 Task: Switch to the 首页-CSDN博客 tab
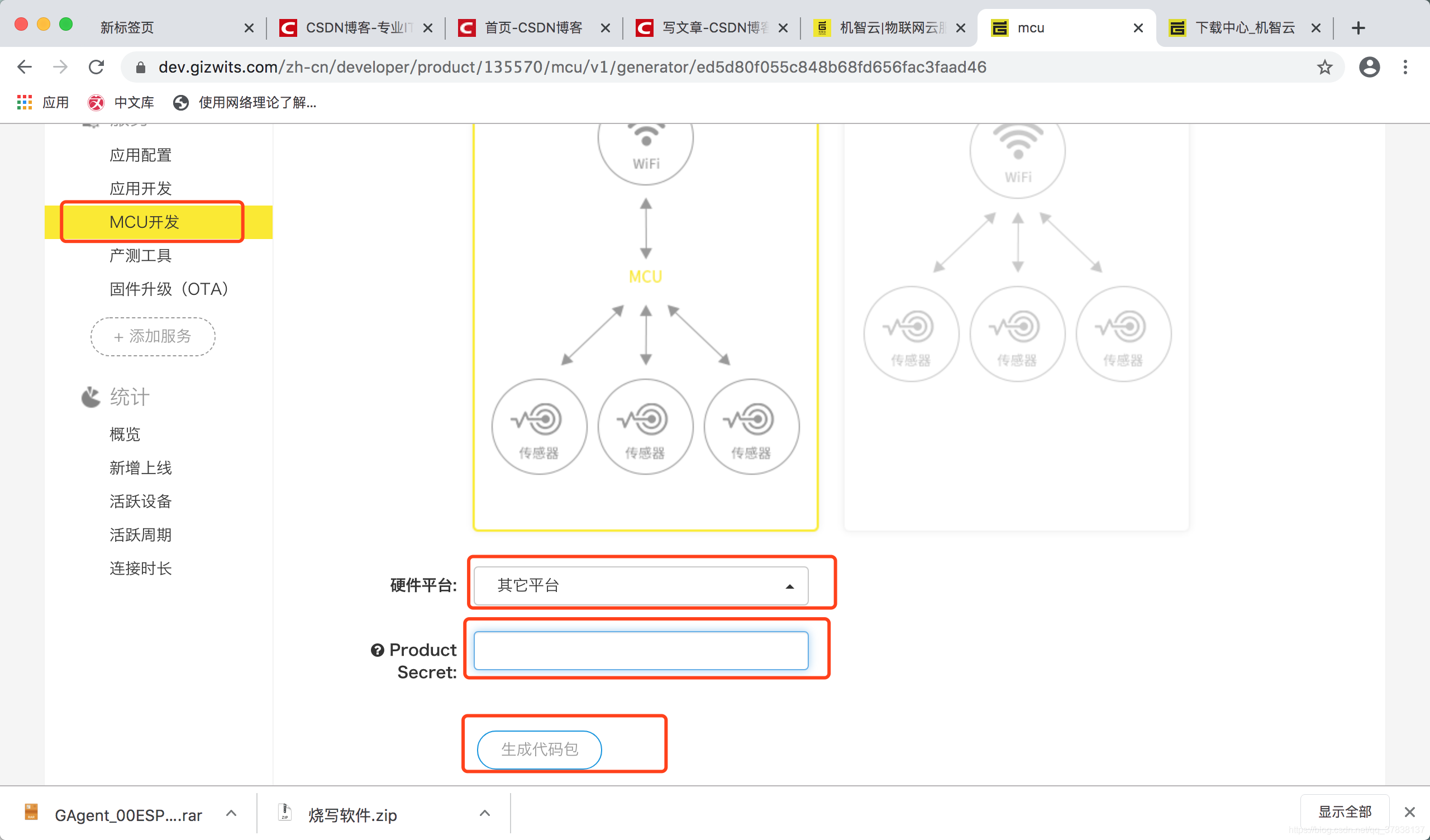[x=532, y=27]
